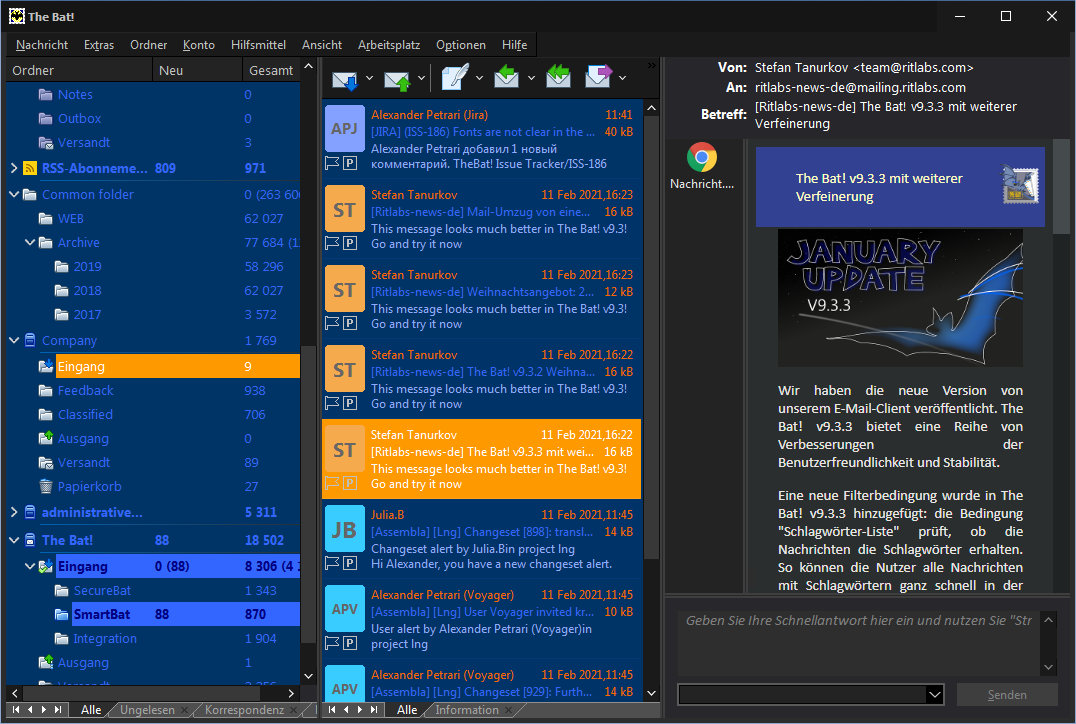Screen dimensions: 1076x724
Task: Toggle parked P on selected v9.3.3 message
Action: pyautogui.click(x=350, y=483)
